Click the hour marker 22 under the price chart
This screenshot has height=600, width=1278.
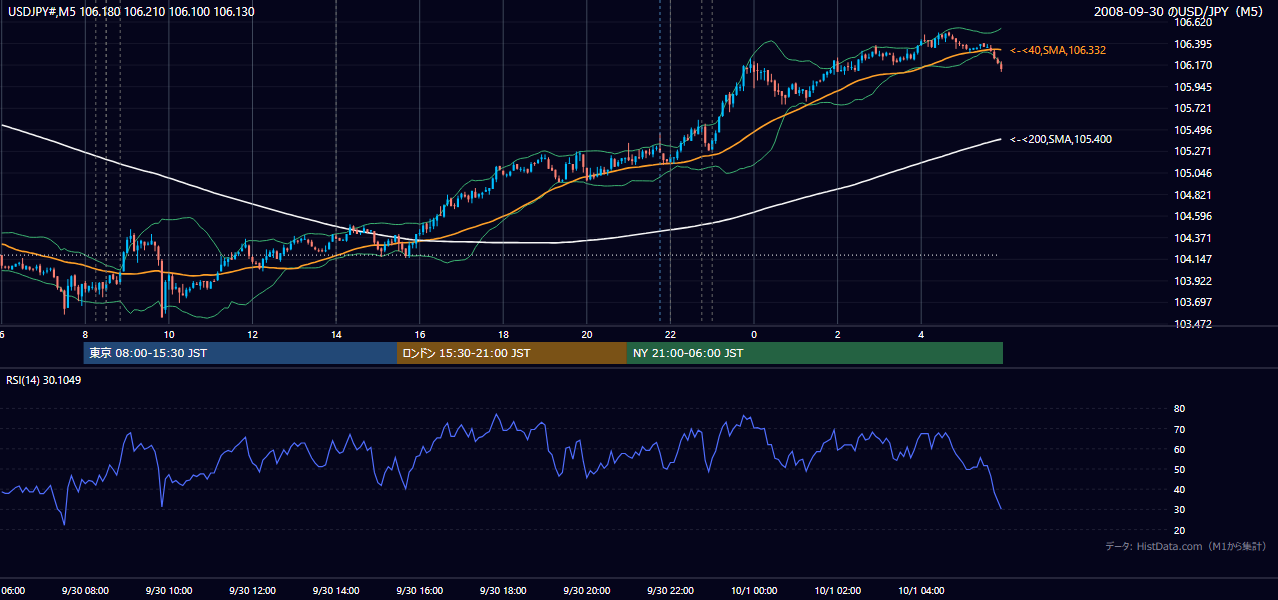pos(670,335)
